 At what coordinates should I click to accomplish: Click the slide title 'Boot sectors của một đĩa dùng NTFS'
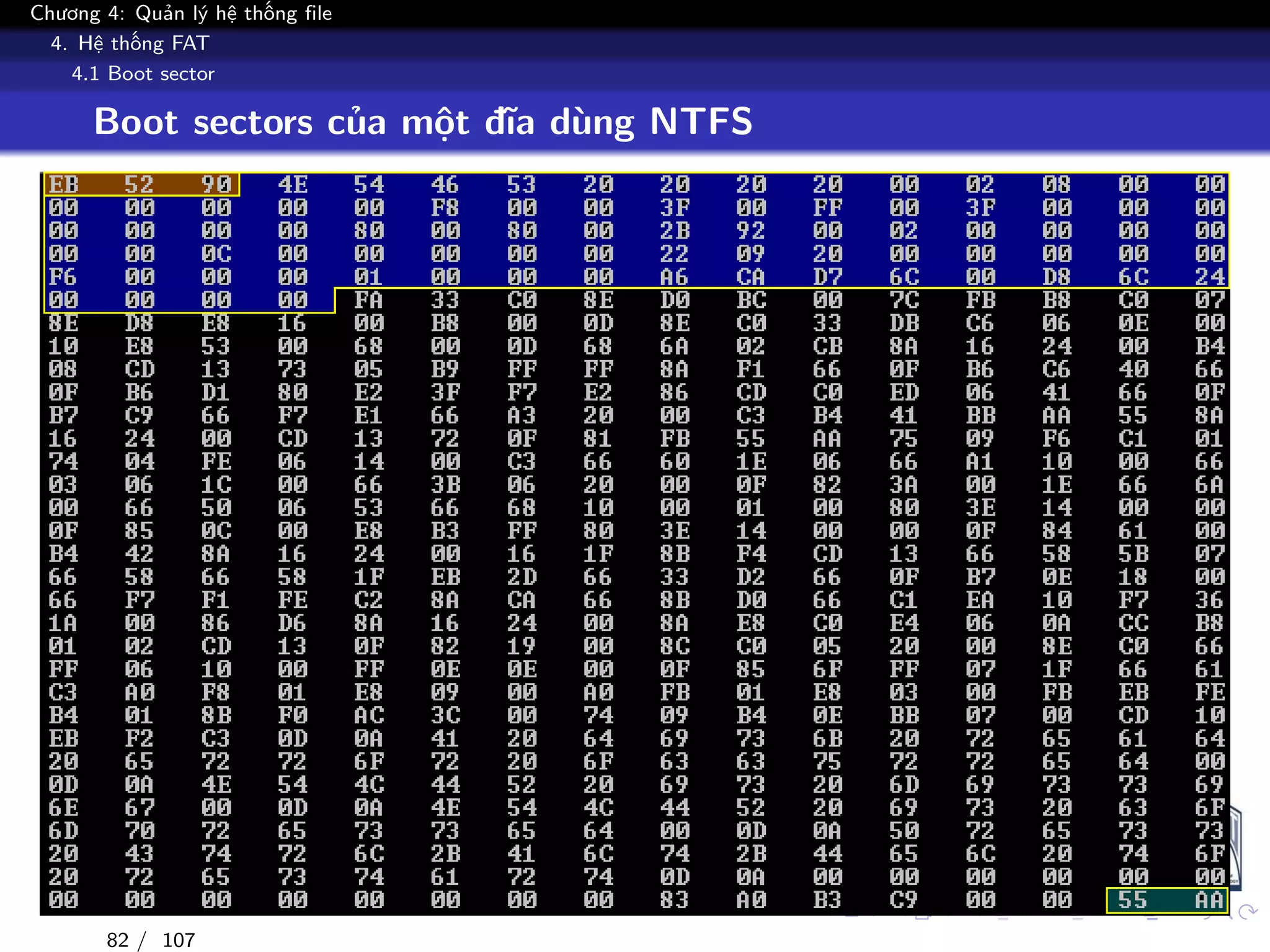[x=423, y=121]
